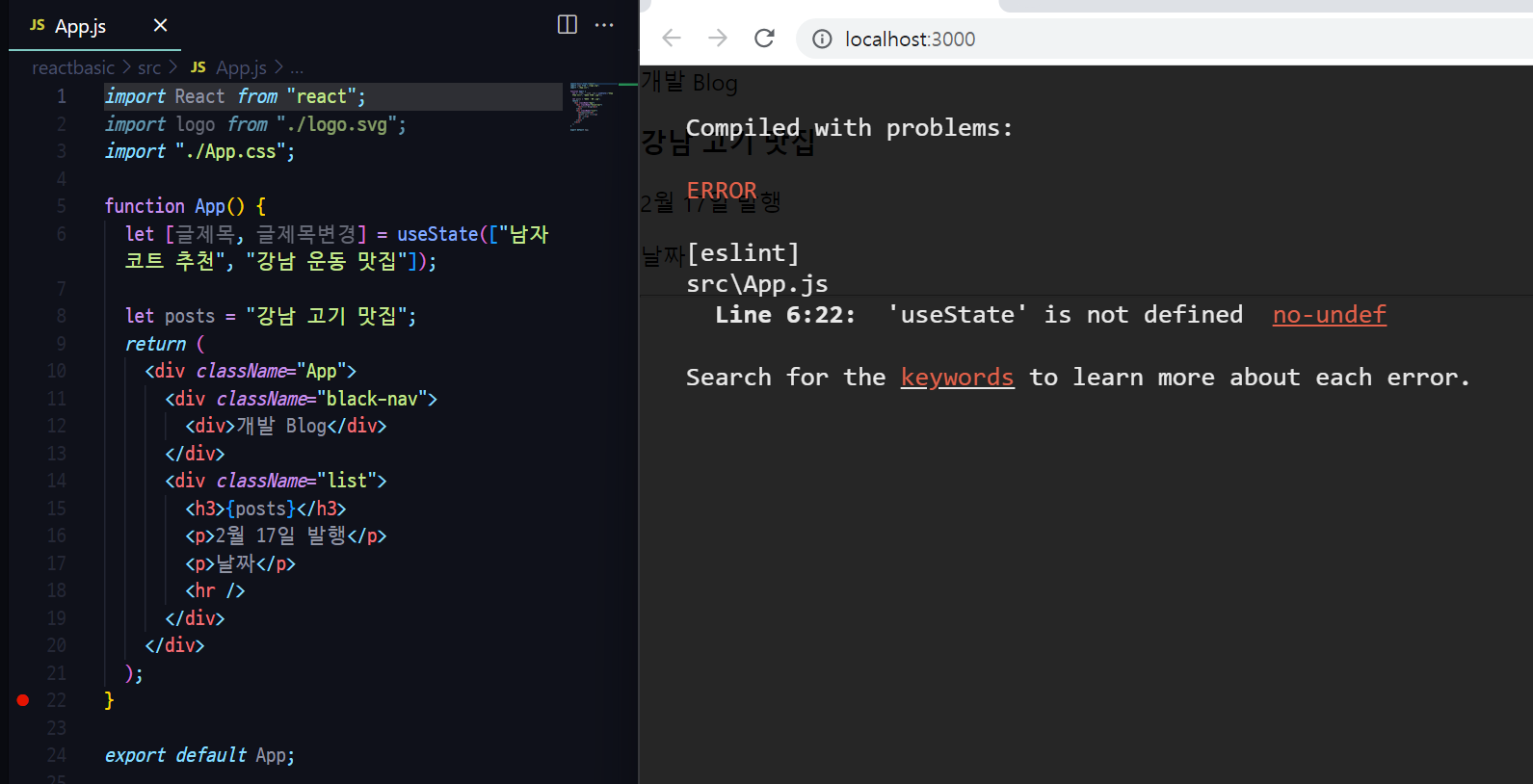This screenshot has width=1533, height=784.
Task: Focus the localhost:3000 address bar
Action: click(x=1164, y=39)
